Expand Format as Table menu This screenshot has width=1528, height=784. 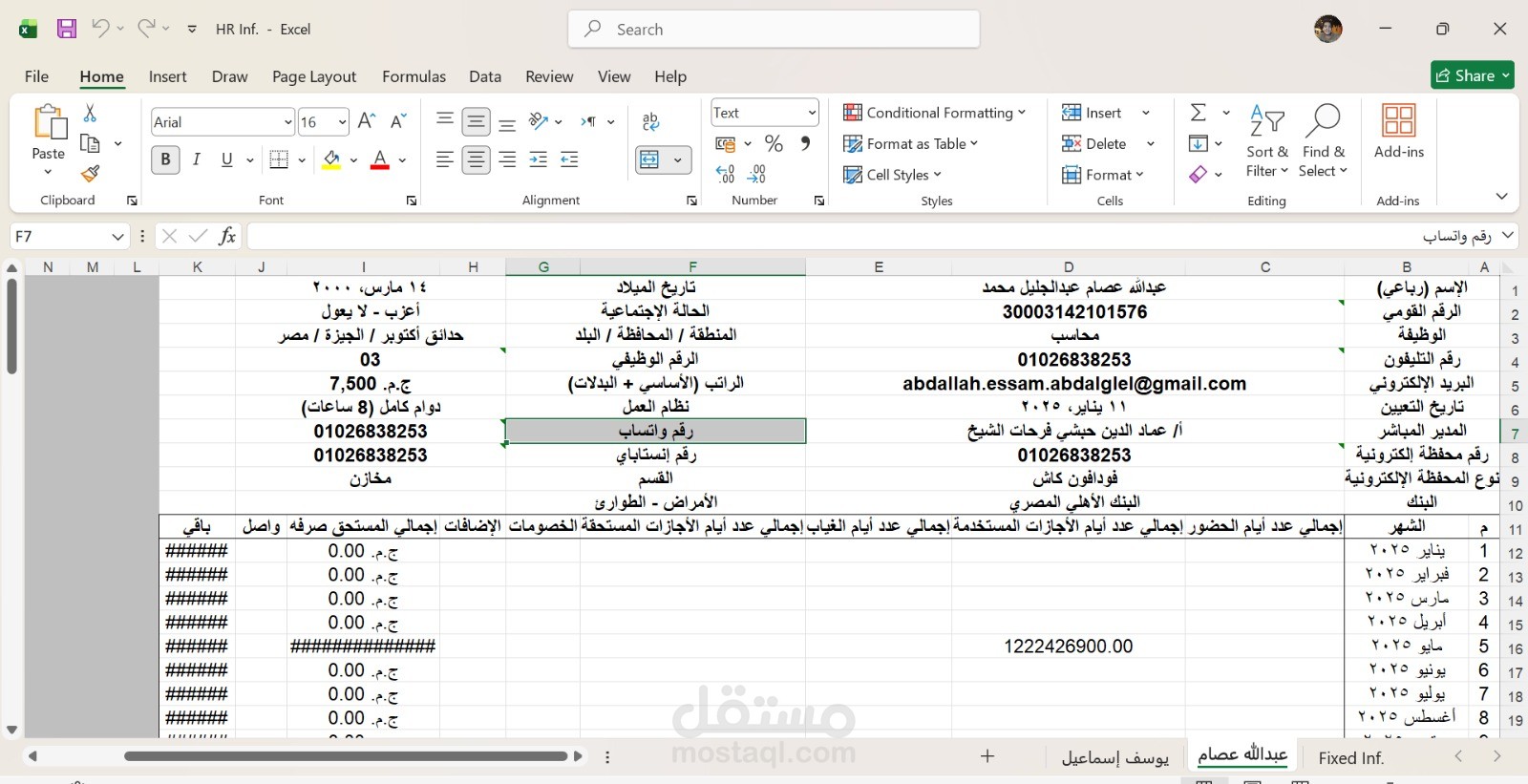[910, 143]
